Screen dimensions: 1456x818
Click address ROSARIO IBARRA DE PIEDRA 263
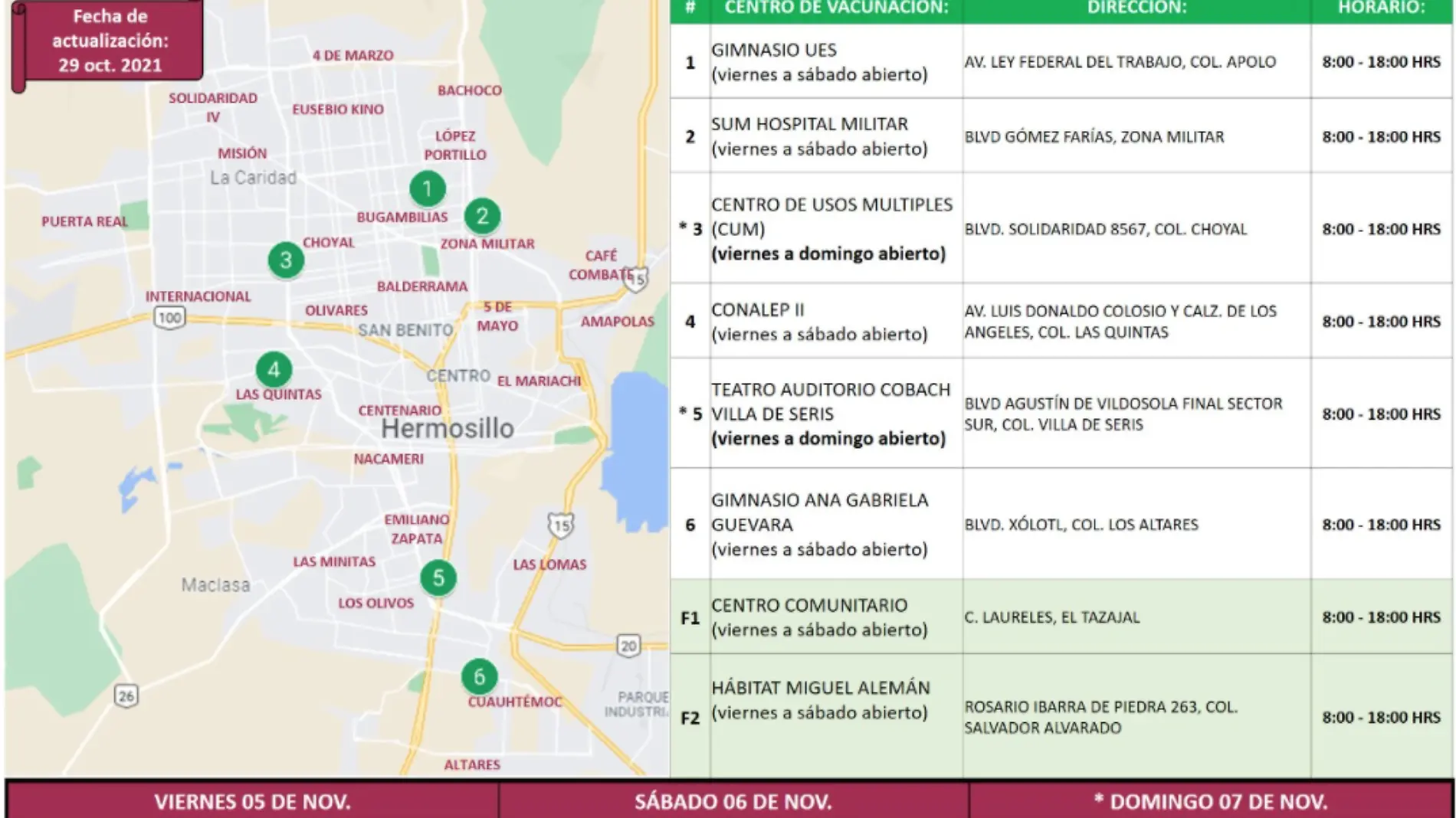click(x=1101, y=717)
